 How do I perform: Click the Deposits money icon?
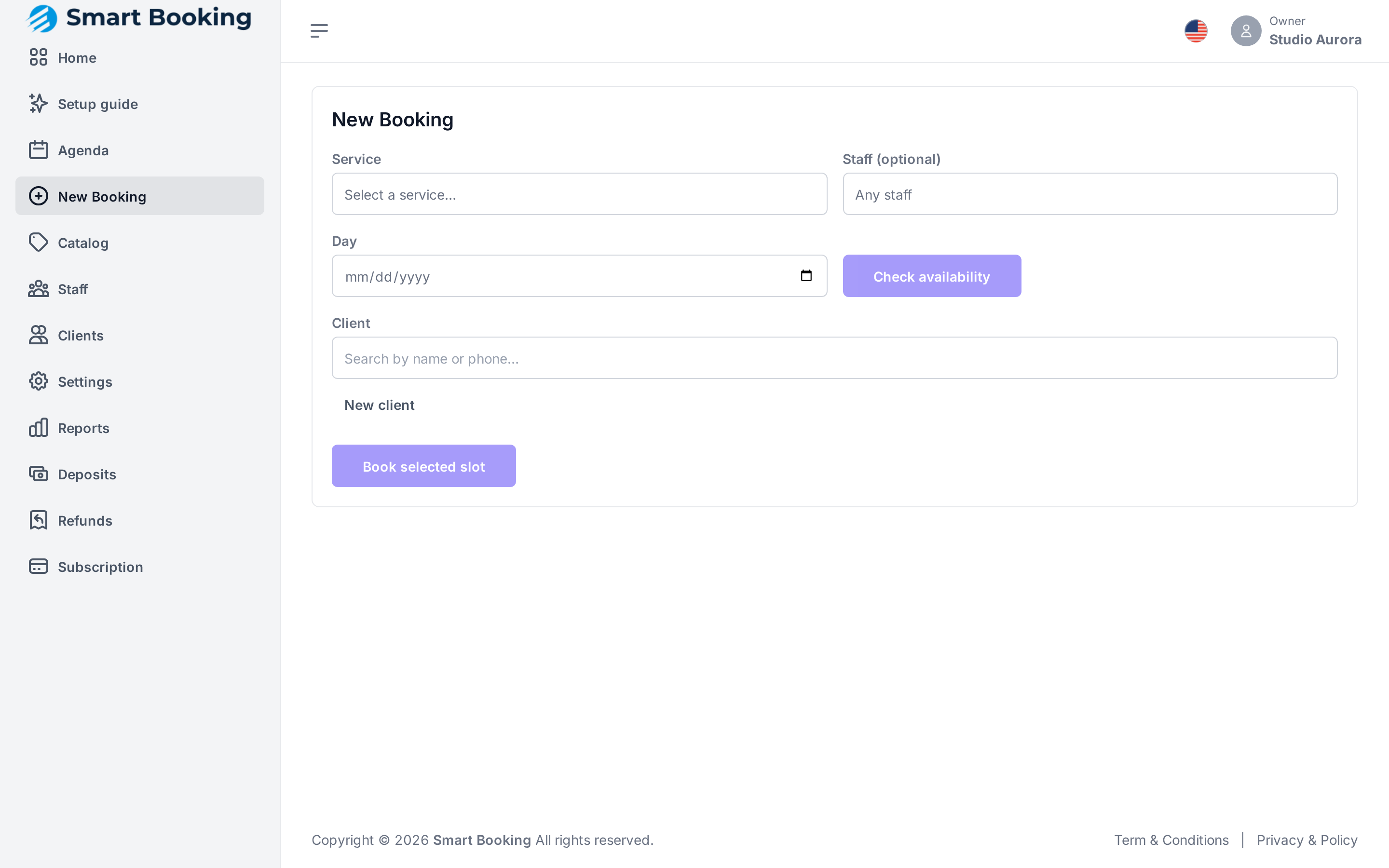(x=39, y=474)
